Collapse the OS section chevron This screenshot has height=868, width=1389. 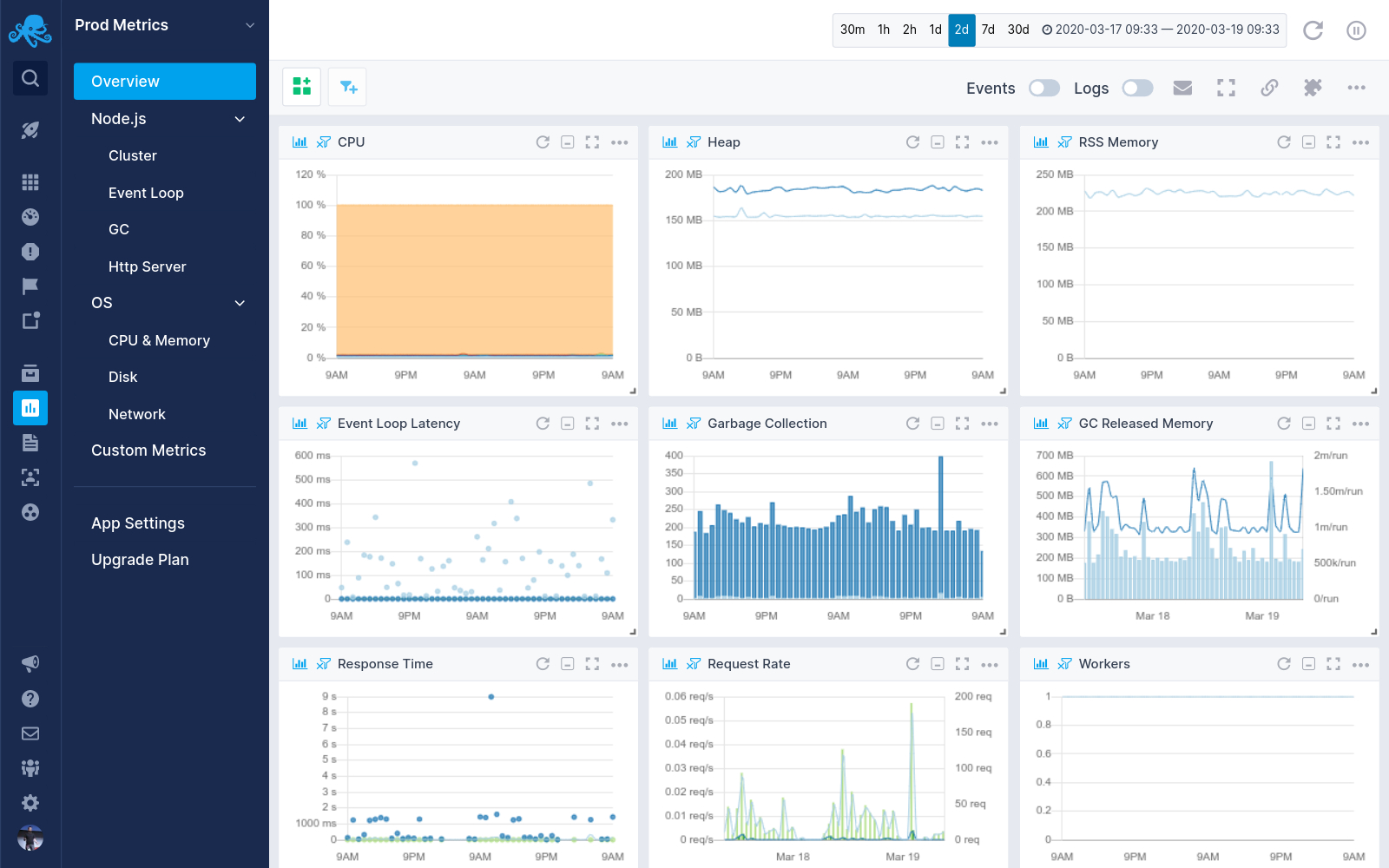(240, 303)
